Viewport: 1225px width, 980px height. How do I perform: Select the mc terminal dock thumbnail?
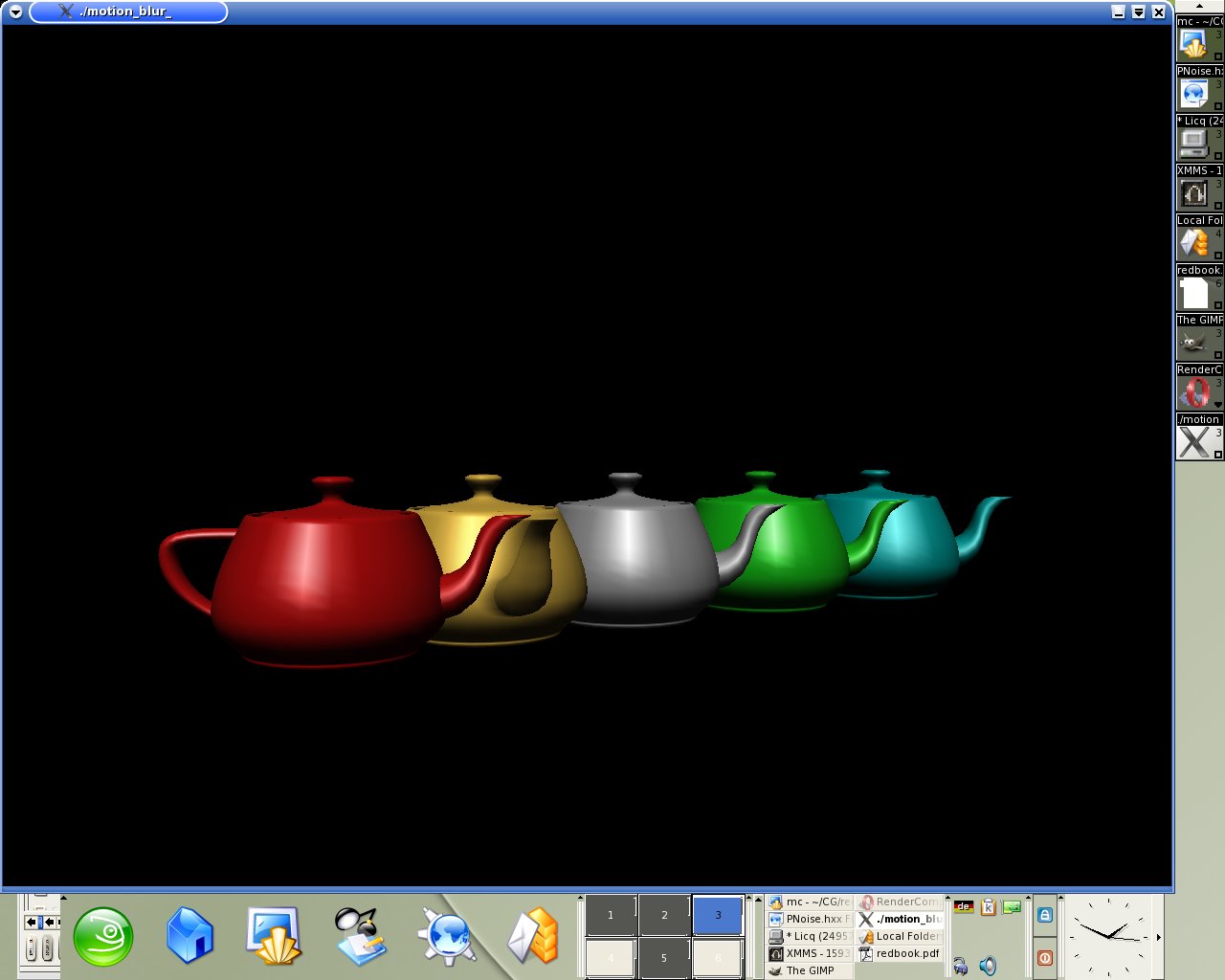pos(1199,38)
